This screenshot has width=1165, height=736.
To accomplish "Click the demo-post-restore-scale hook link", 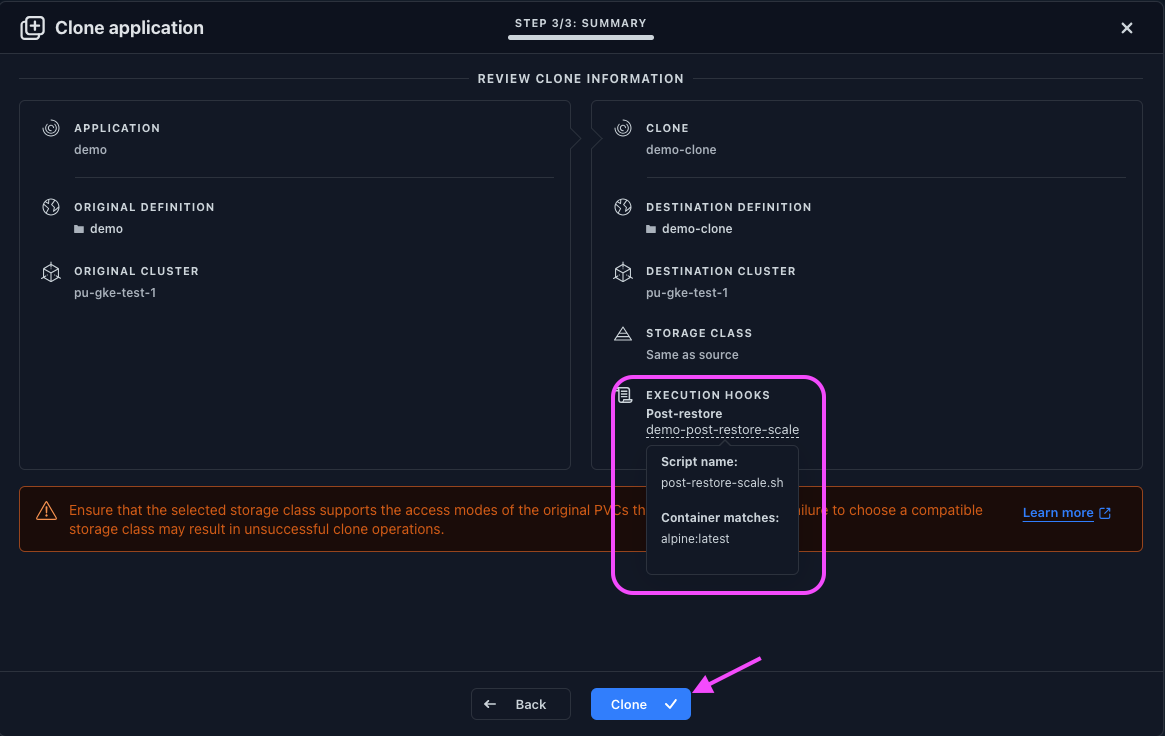I will pyautogui.click(x=722, y=430).
